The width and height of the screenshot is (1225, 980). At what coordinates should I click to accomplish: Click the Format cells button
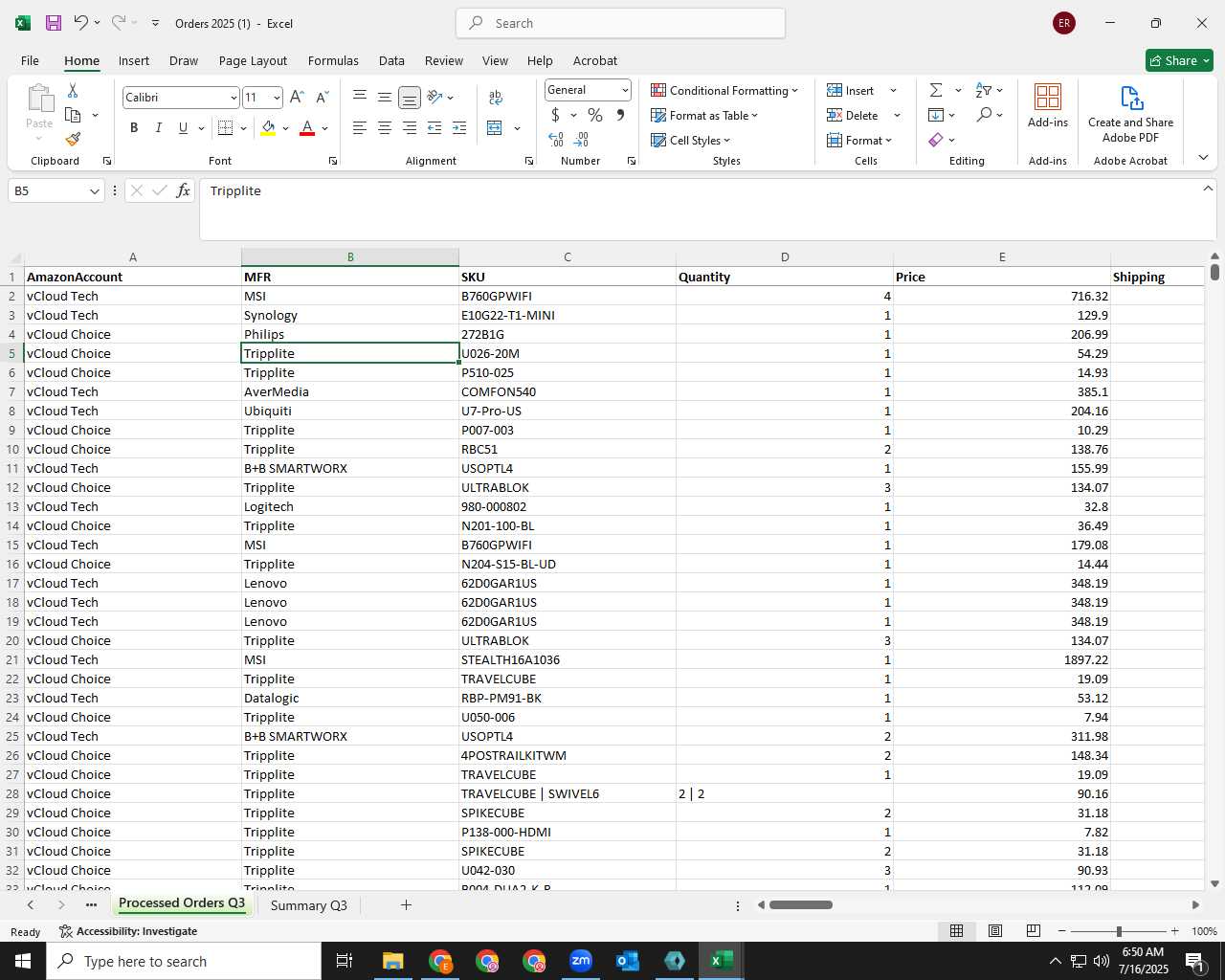pyautogui.click(x=859, y=140)
